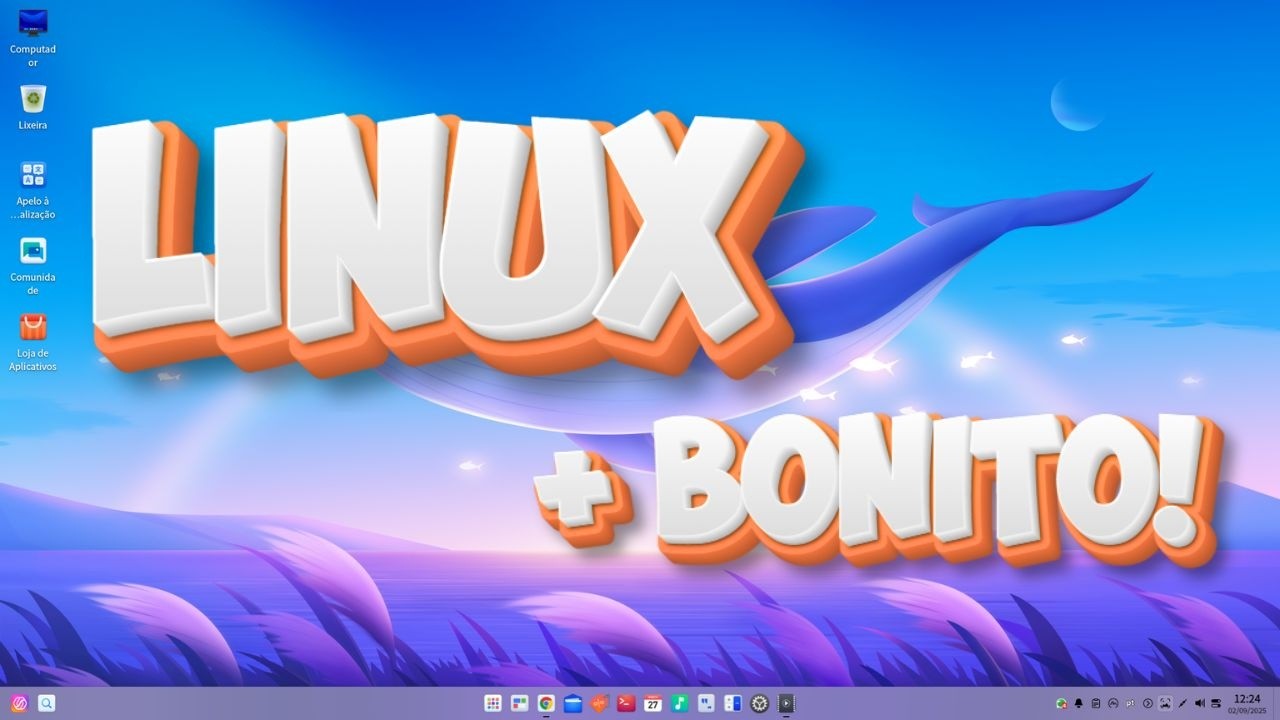Open the clipboard tray icon
The image size is (1280, 720).
[1096, 703]
